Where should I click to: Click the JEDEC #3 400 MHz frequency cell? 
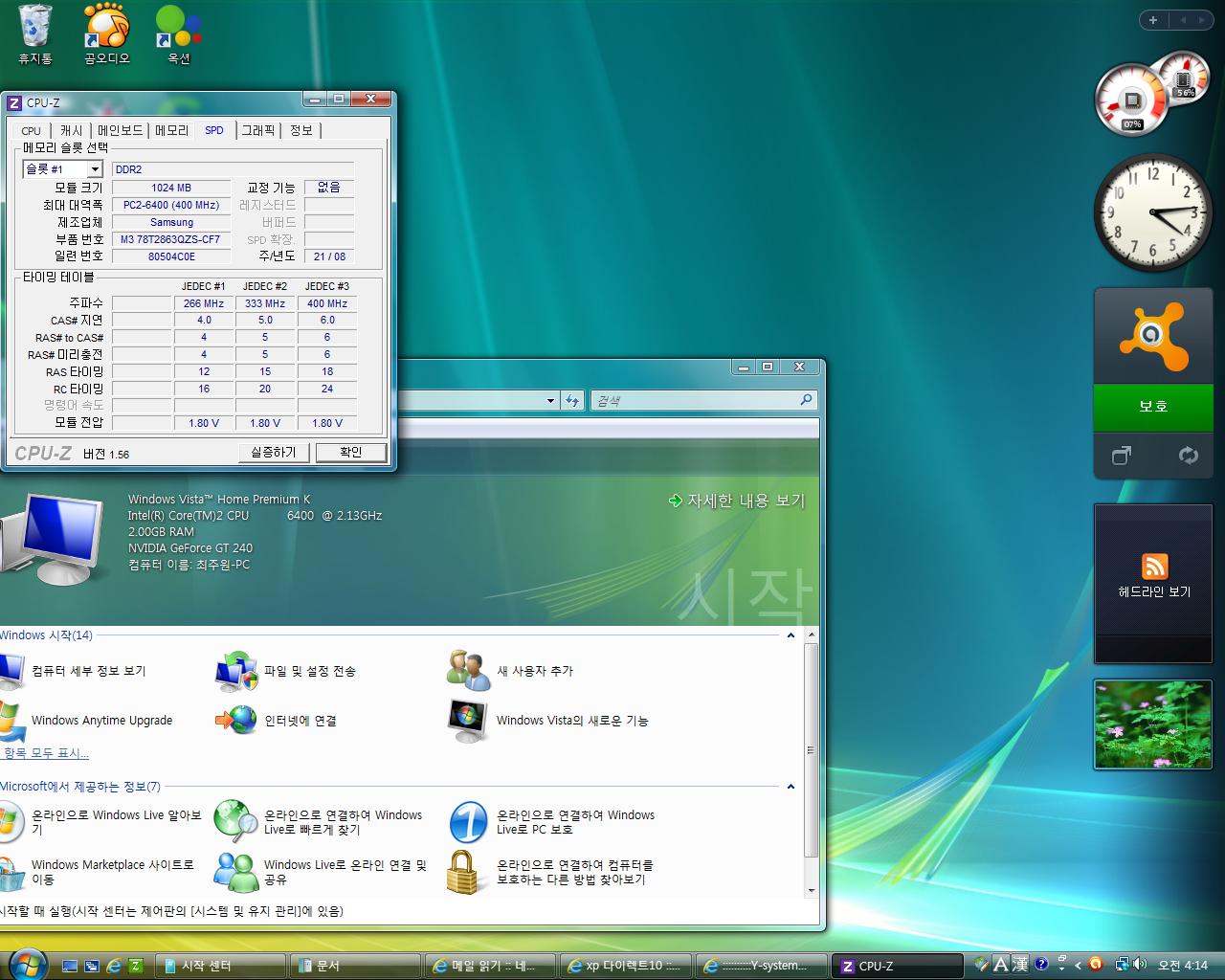[x=327, y=303]
